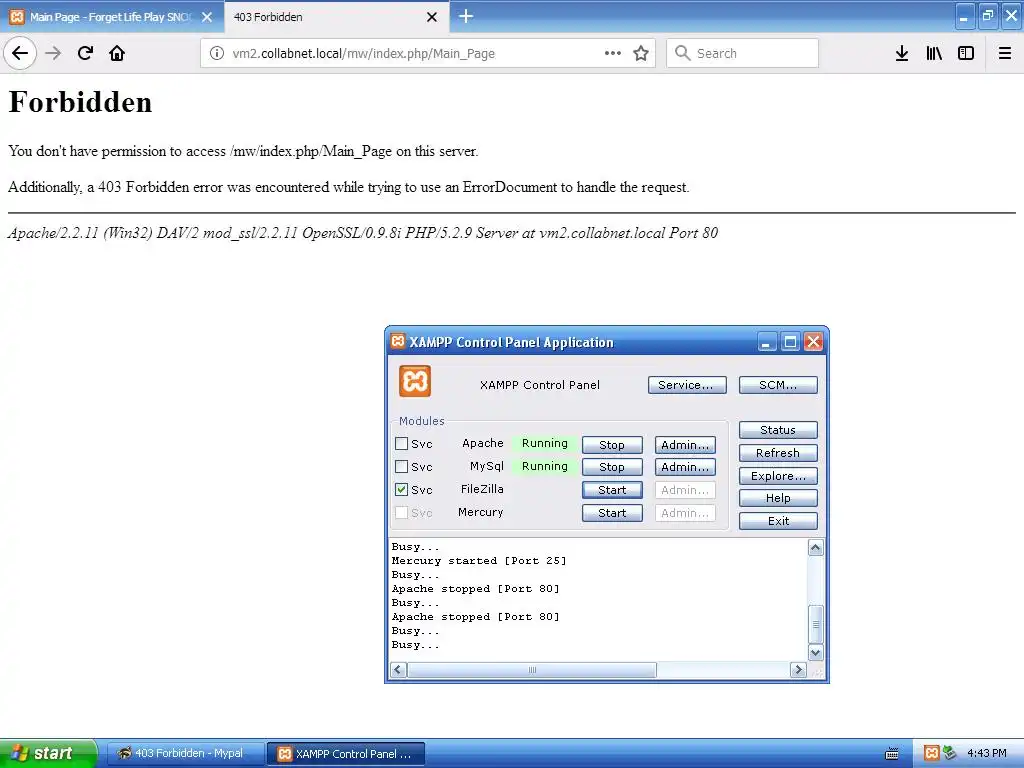Go back to the previous page
The width and height of the screenshot is (1024, 768).
(x=20, y=53)
